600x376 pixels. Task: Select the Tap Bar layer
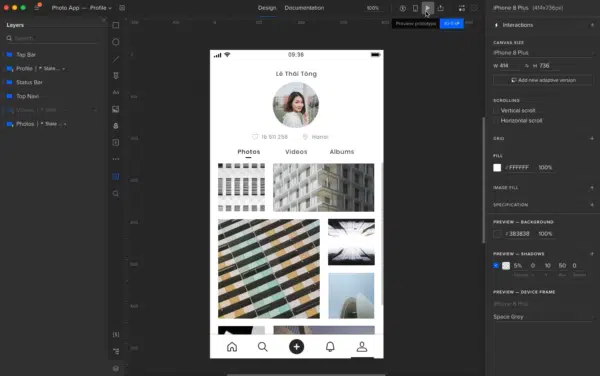[x=26, y=55]
